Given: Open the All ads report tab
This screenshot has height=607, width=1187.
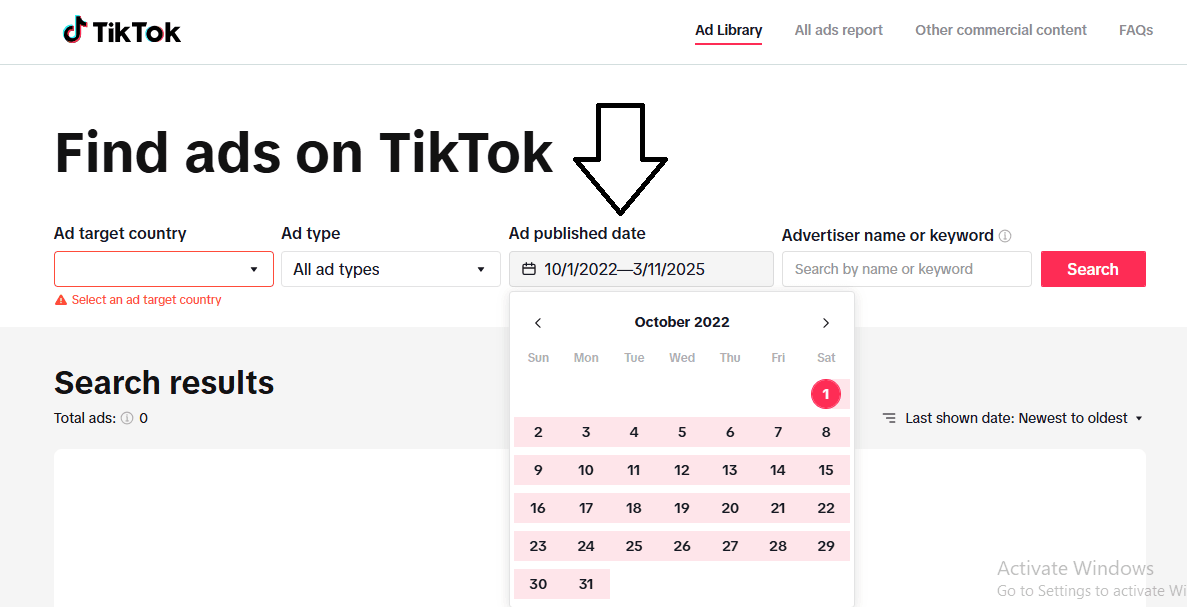Looking at the screenshot, I should [x=838, y=30].
